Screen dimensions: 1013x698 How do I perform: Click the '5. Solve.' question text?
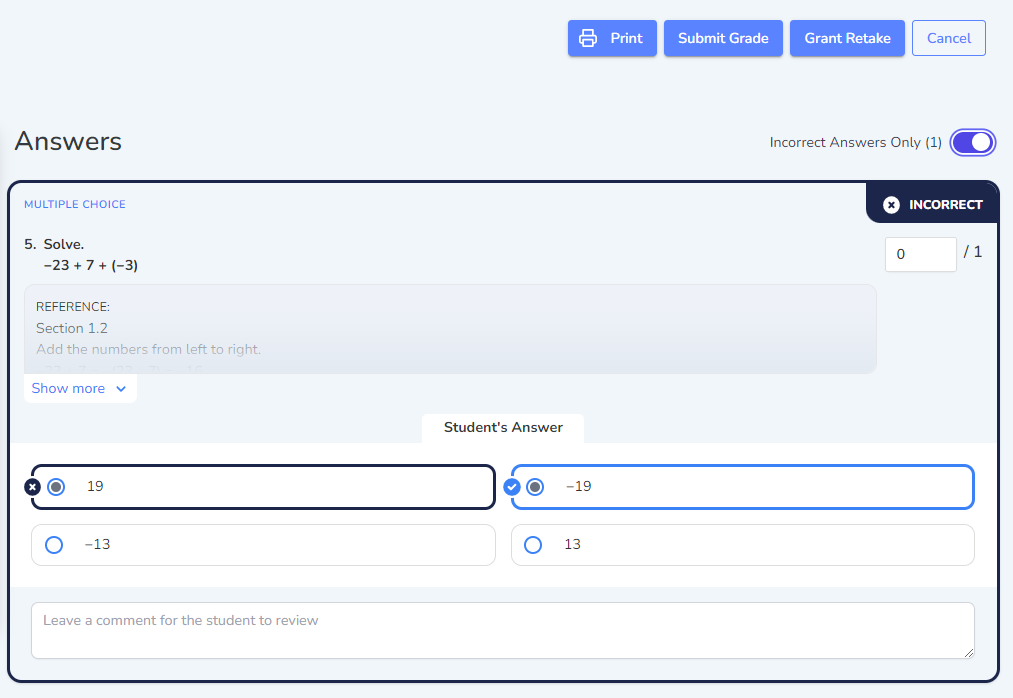[x=54, y=244]
